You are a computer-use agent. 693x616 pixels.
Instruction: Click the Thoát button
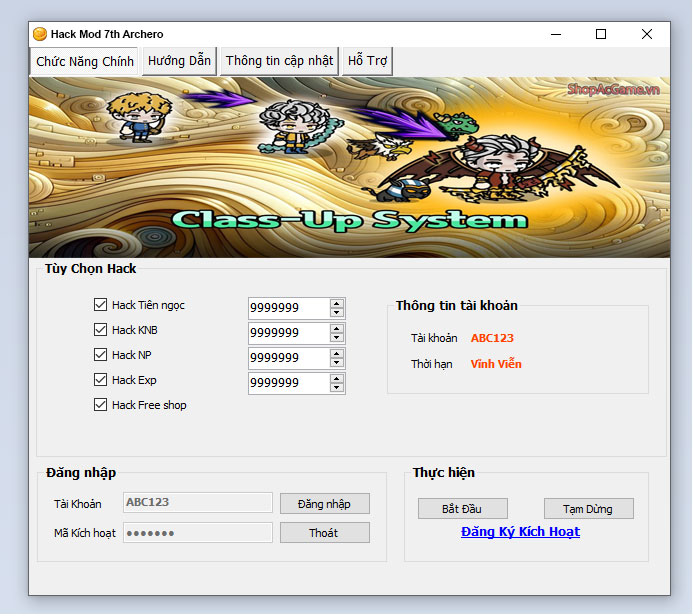325,533
